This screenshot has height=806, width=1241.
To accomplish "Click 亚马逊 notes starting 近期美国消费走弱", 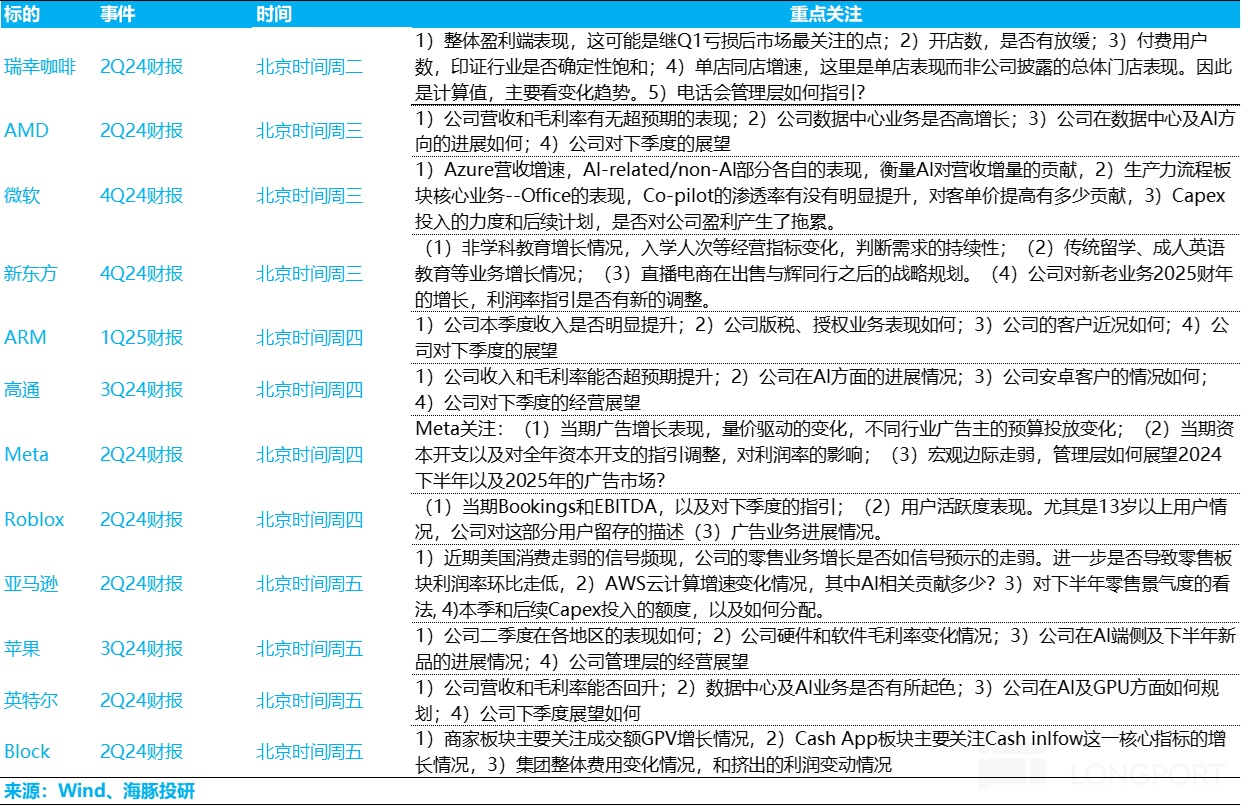I will tap(825, 583).
